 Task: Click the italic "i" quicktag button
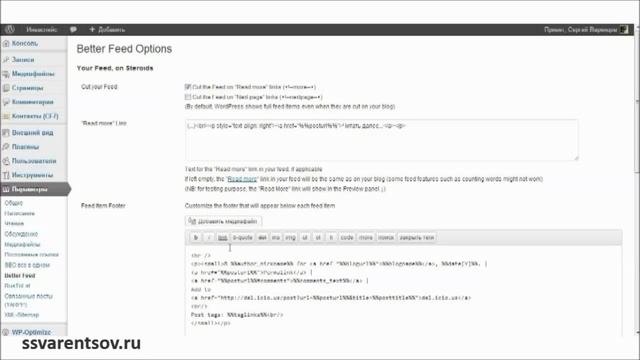(x=209, y=238)
